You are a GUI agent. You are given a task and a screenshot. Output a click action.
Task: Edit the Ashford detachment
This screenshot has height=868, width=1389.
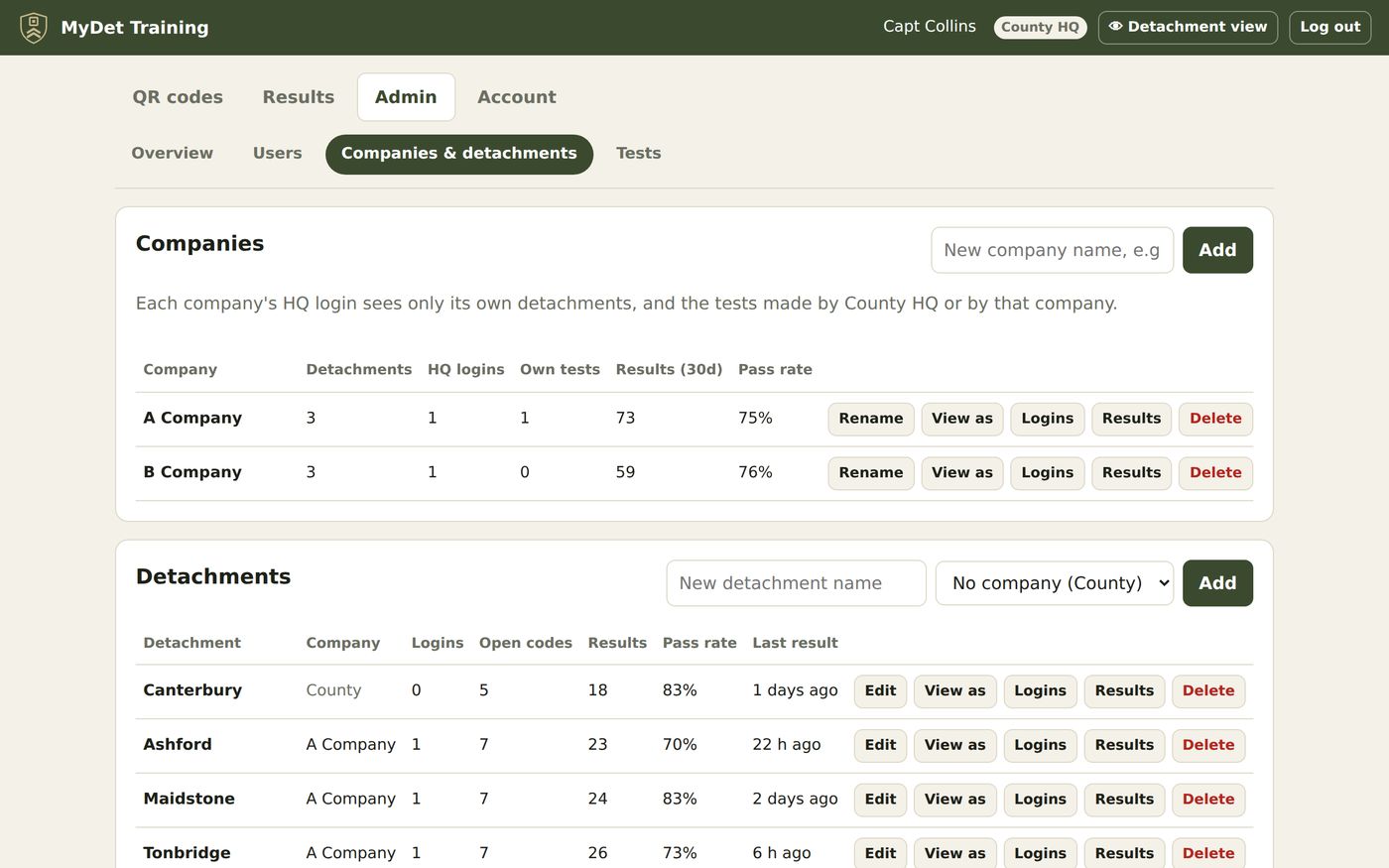pos(880,745)
